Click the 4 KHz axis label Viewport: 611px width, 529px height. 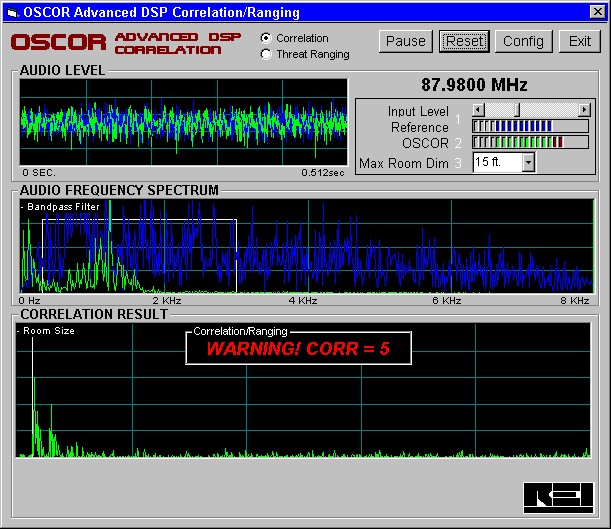[303, 301]
